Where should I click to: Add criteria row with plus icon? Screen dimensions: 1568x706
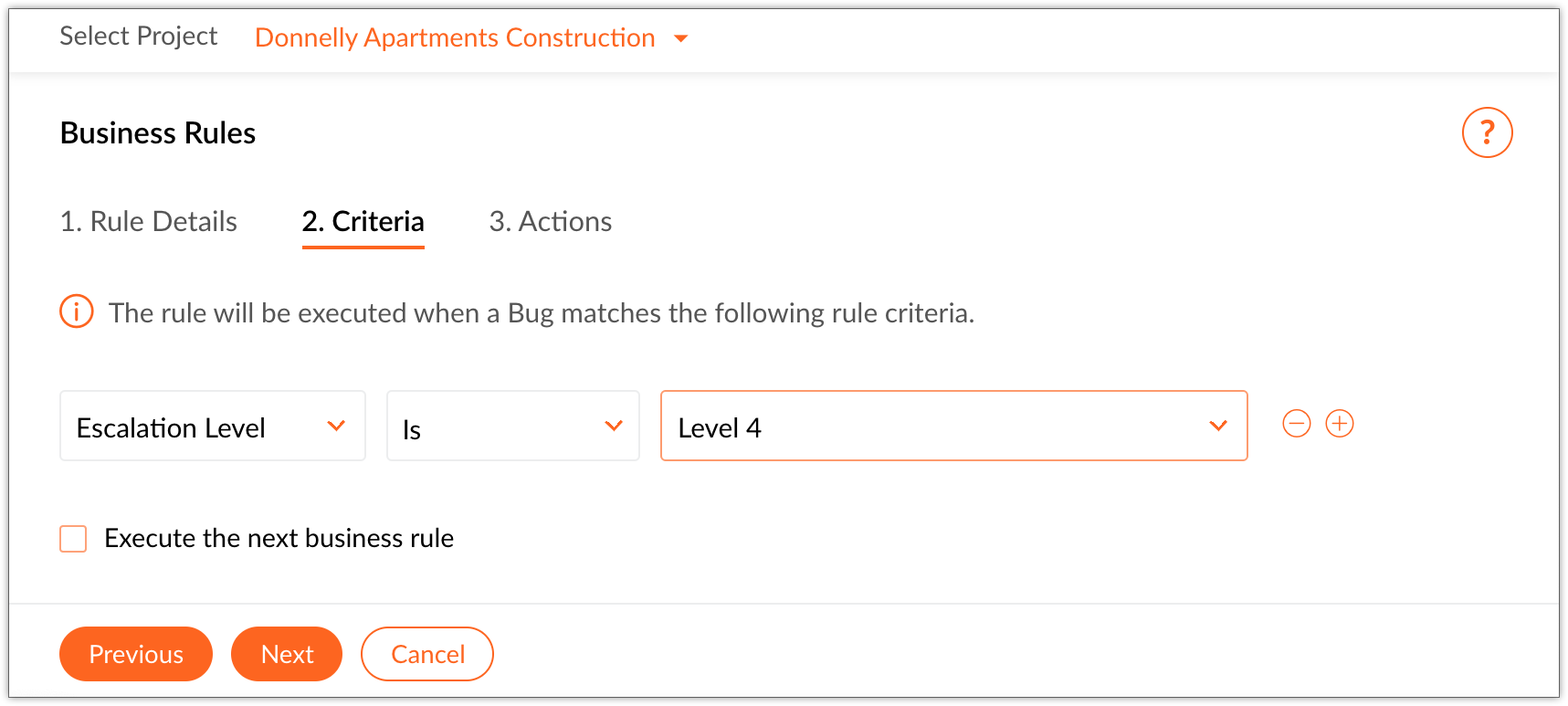coord(1339,424)
